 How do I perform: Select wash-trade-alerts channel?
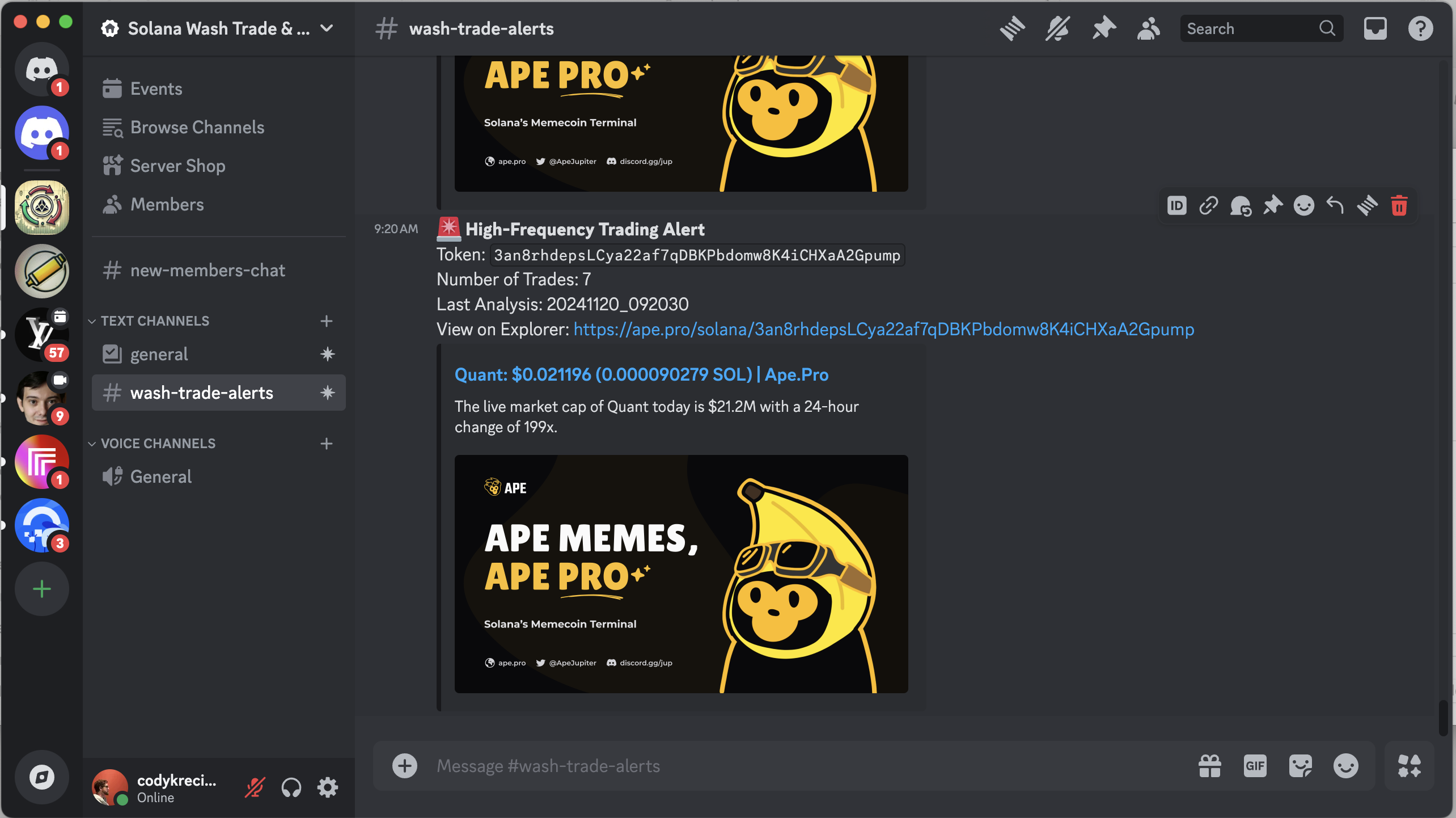click(x=219, y=393)
